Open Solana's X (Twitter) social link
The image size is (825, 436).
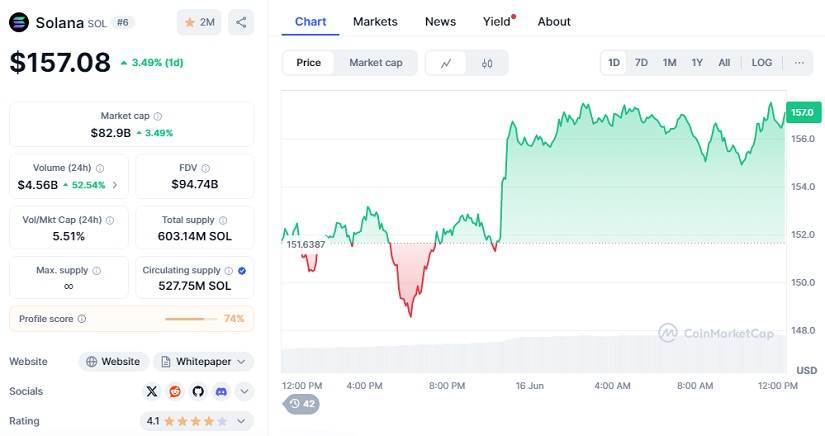point(152,391)
